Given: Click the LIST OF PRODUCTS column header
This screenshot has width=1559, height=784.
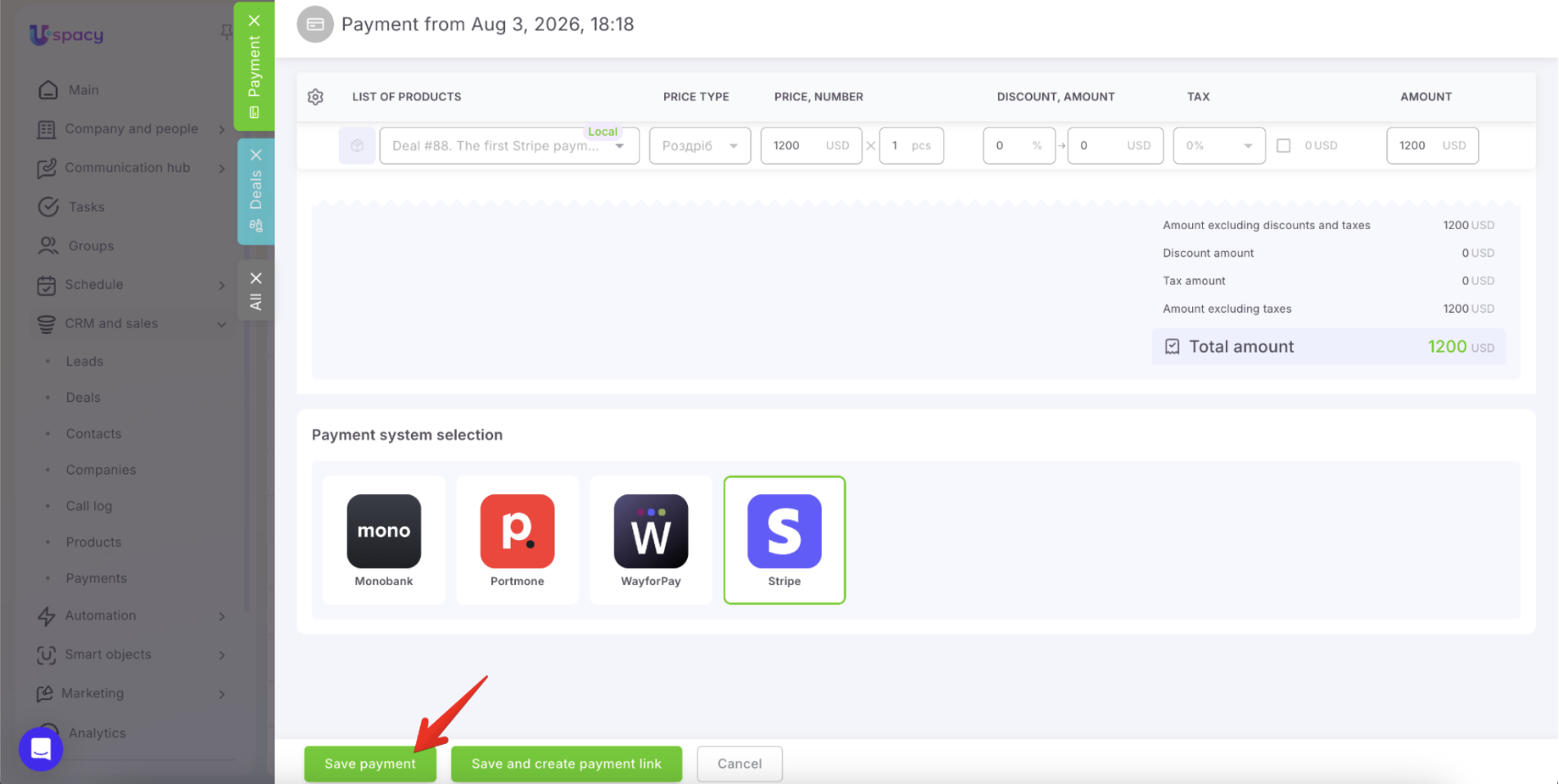Looking at the screenshot, I should pyautogui.click(x=407, y=97).
